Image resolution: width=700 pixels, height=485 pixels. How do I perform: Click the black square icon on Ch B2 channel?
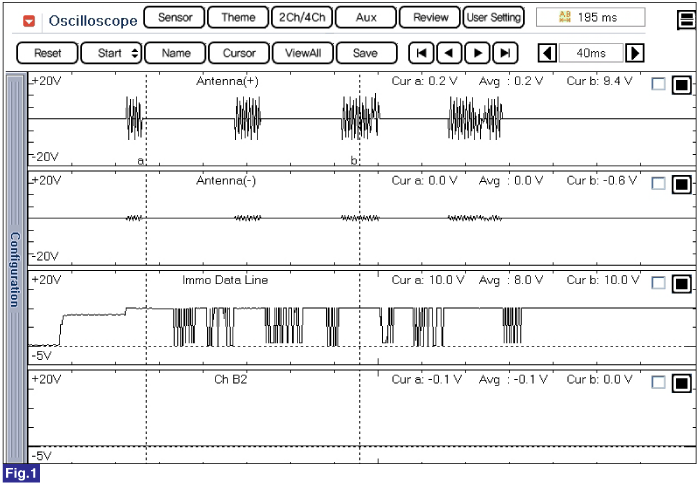[681, 383]
